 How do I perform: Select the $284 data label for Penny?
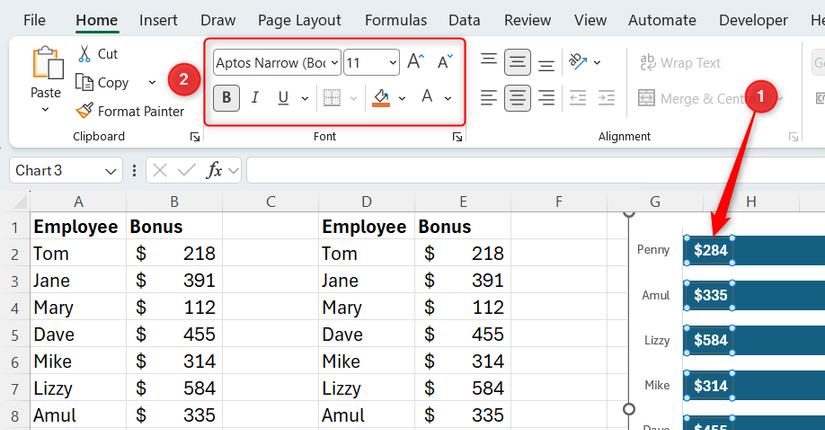point(710,250)
